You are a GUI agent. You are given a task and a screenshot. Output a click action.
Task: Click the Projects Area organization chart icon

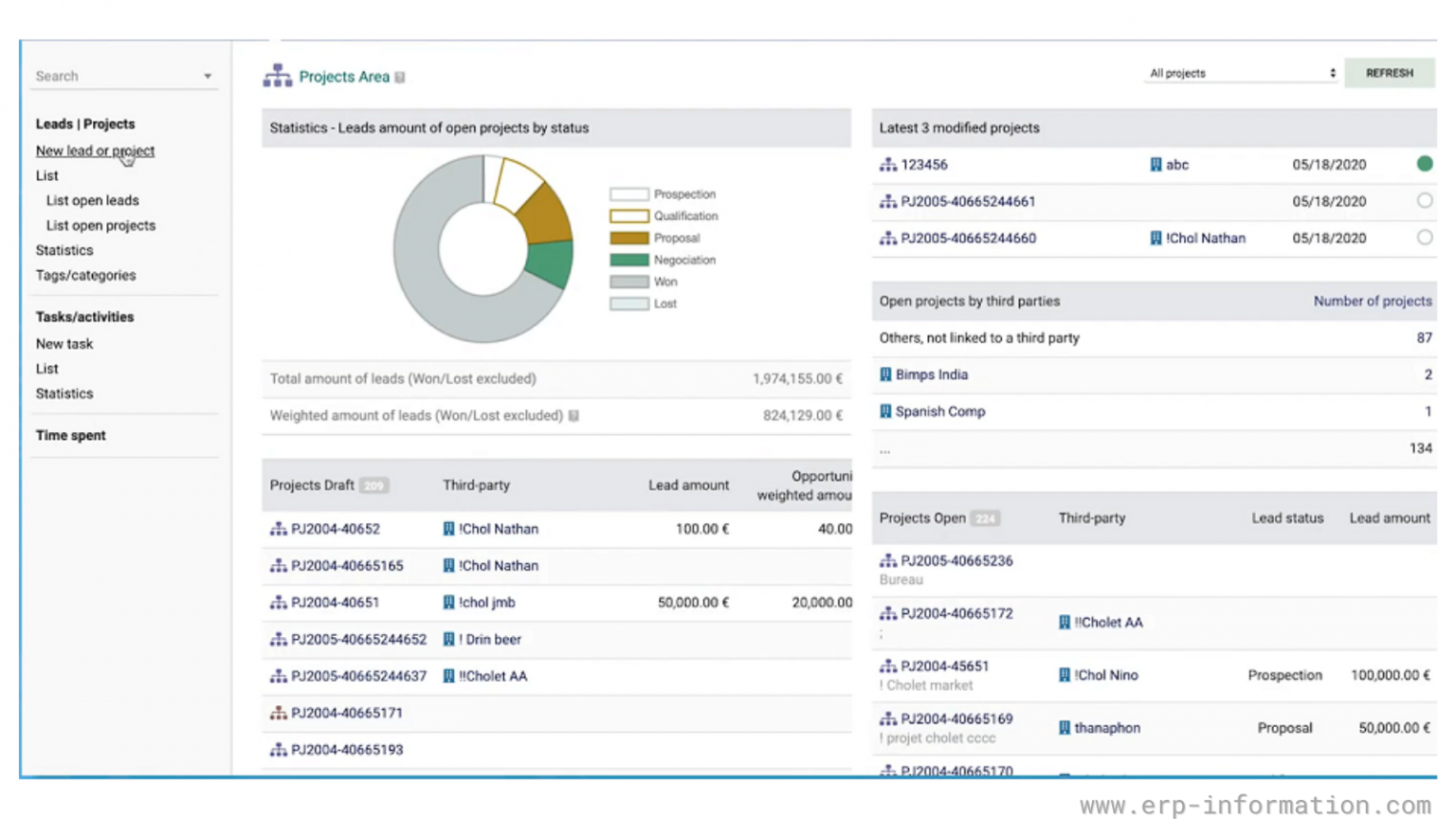click(x=276, y=75)
